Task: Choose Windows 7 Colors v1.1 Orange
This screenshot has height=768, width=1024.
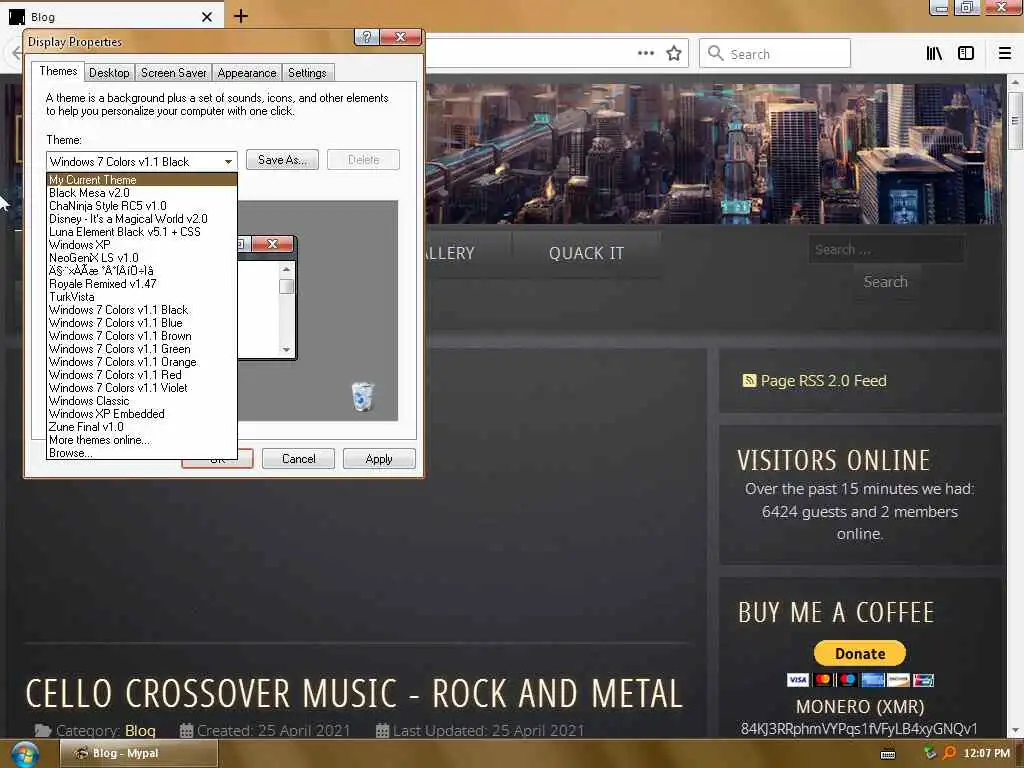Action: click(x=142, y=362)
